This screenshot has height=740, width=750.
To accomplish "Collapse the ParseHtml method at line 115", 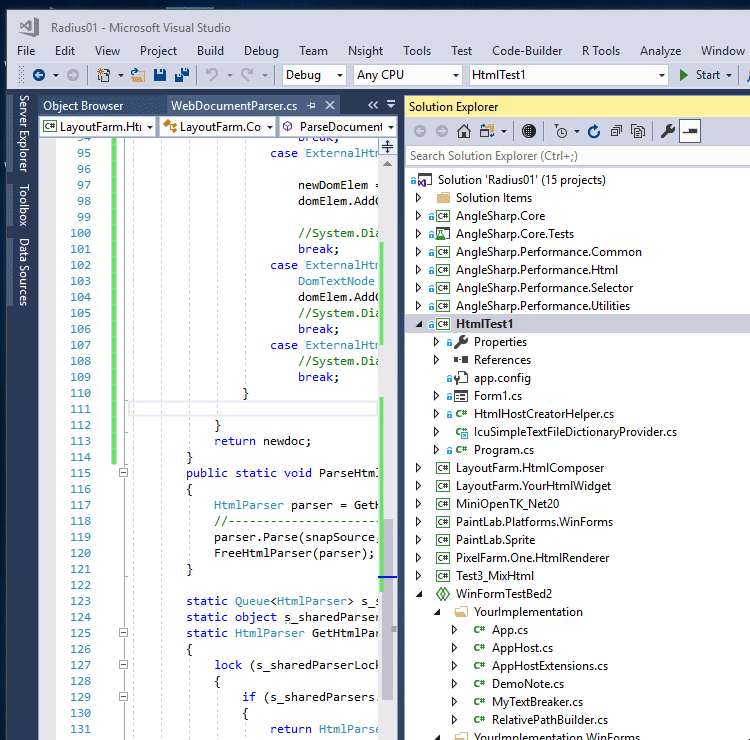I will click(123, 473).
